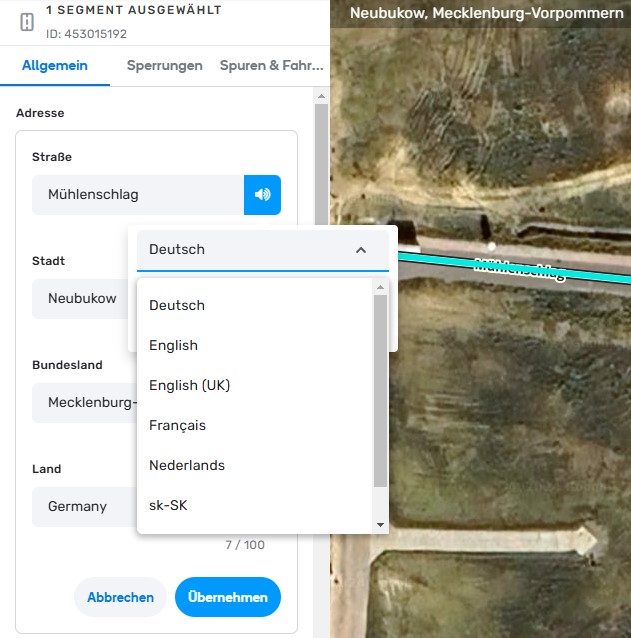Click the language list scrollbar thumb
The image size is (631, 638).
pos(380,390)
